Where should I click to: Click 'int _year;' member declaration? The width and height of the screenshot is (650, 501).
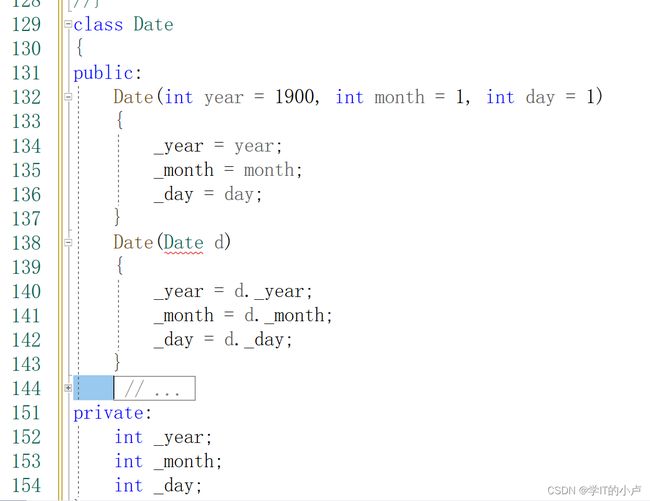point(163,437)
